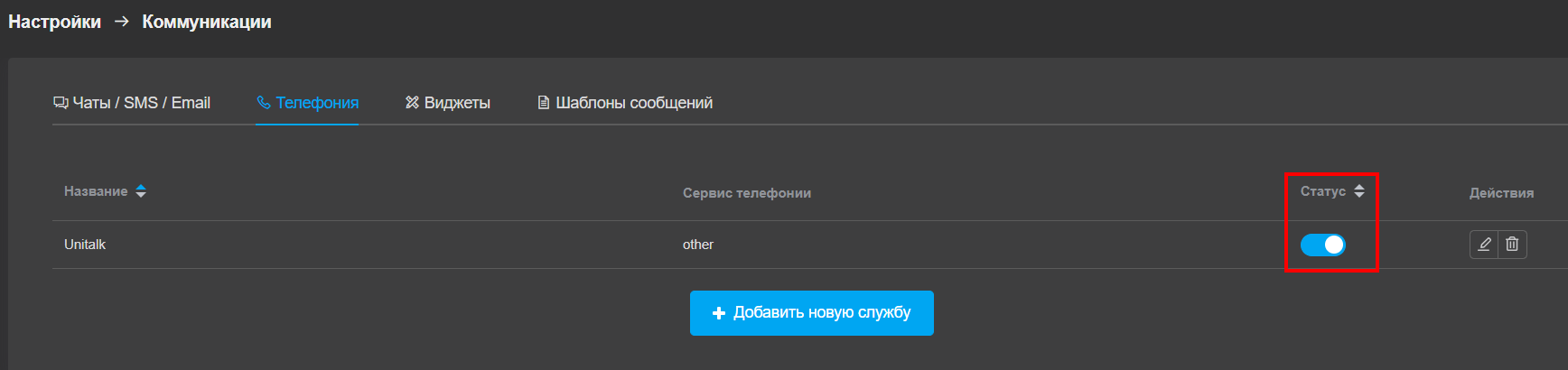Delete the Unitalk service using trash icon
This screenshot has width=1568, height=370.
pyautogui.click(x=1512, y=245)
